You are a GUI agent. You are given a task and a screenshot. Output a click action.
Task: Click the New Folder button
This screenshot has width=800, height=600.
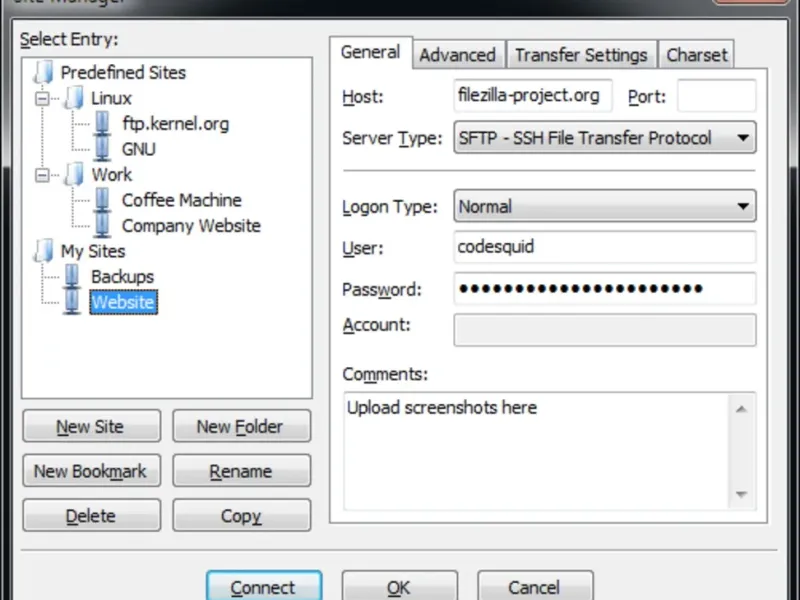(x=241, y=426)
